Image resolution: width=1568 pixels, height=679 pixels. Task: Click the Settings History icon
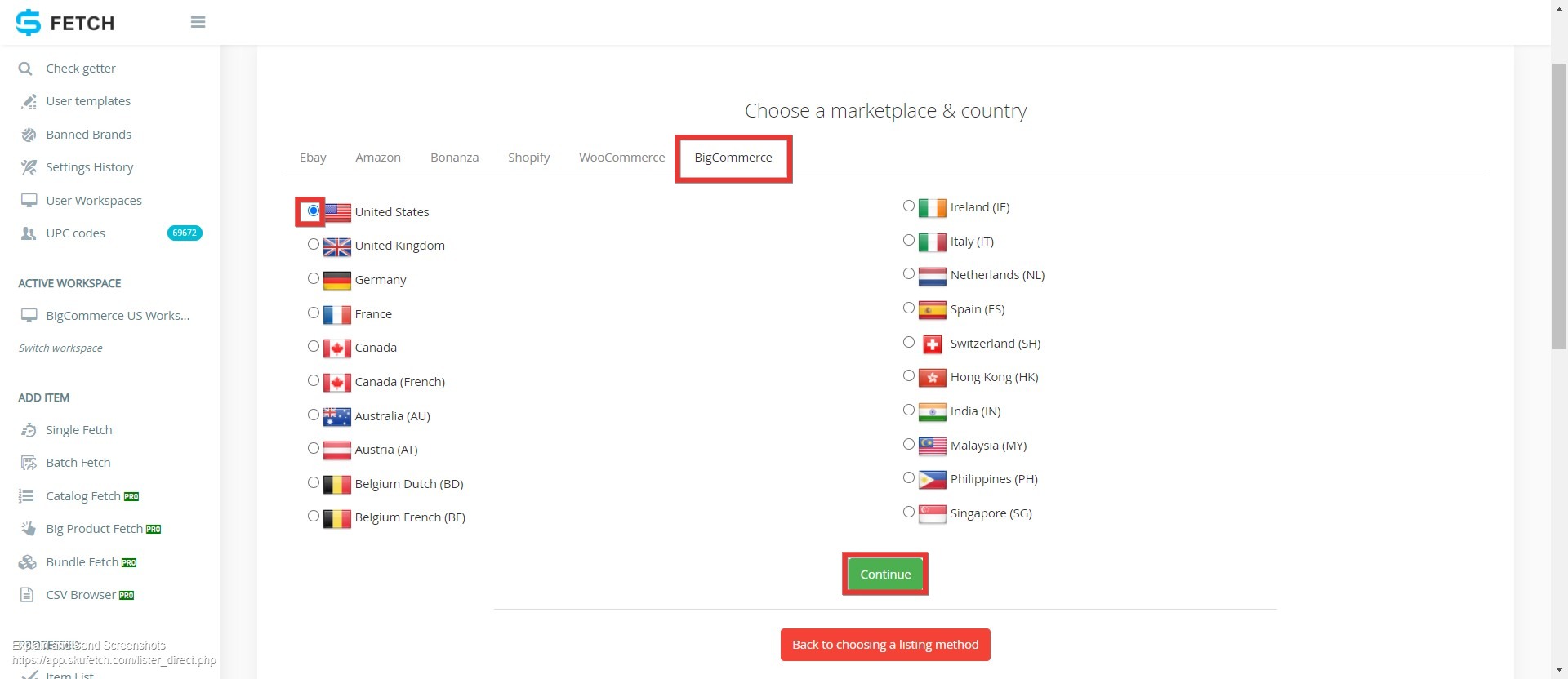[29, 167]
